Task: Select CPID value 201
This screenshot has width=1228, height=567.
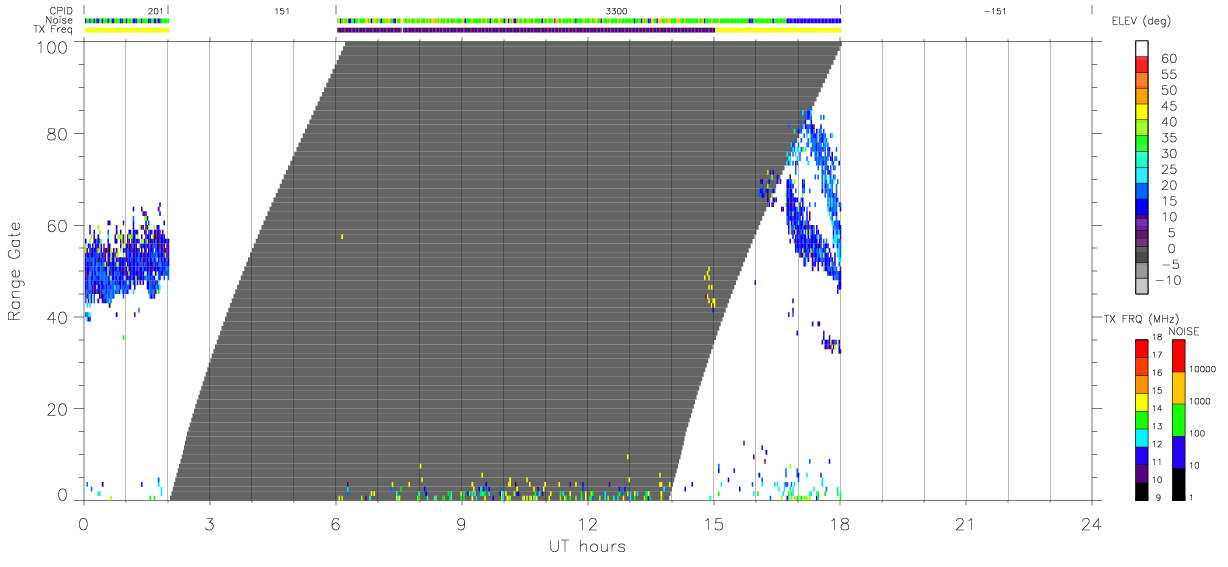Action: point(155,10)
